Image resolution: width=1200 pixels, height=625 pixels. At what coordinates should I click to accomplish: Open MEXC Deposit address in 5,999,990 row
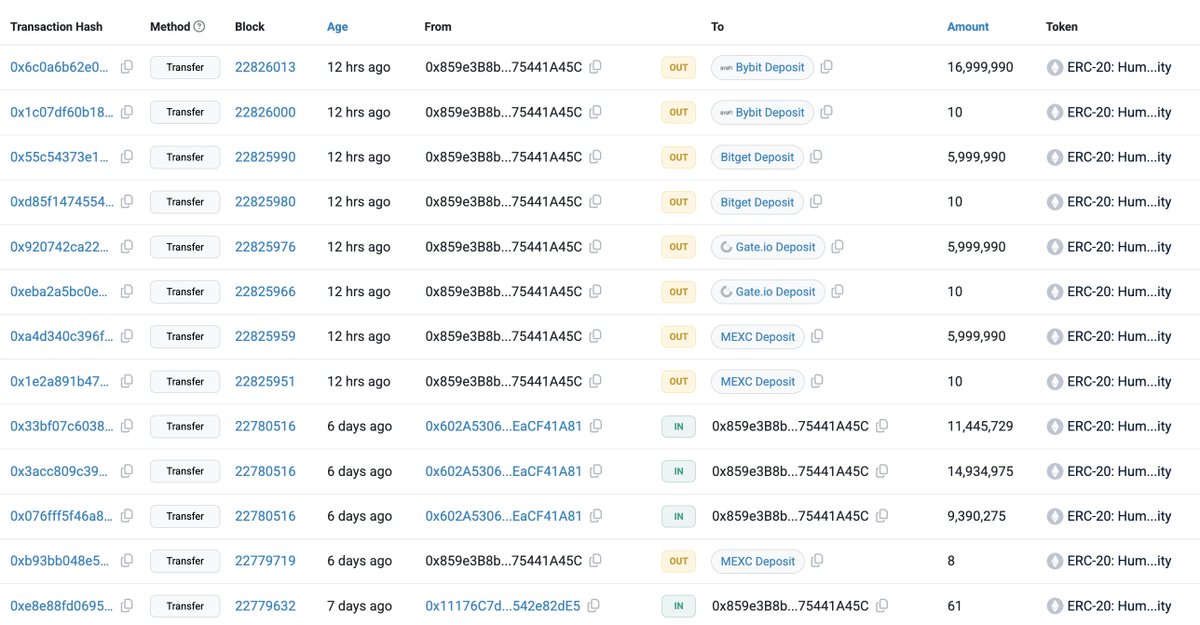click(758, 337)
